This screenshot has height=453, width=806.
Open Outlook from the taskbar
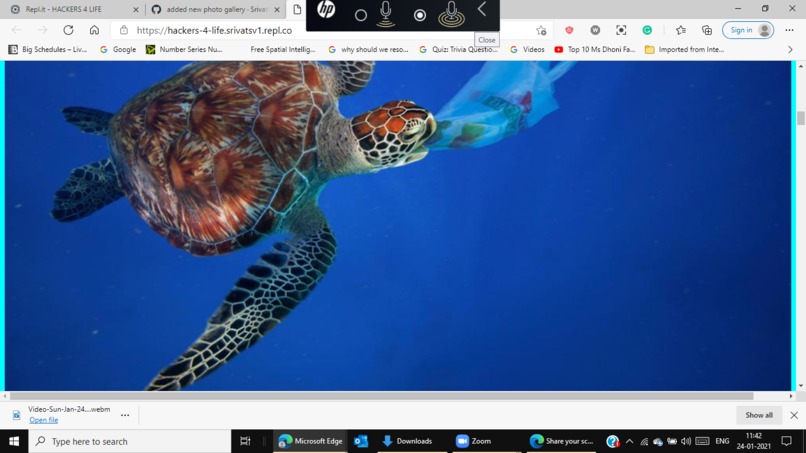point(361,441)
